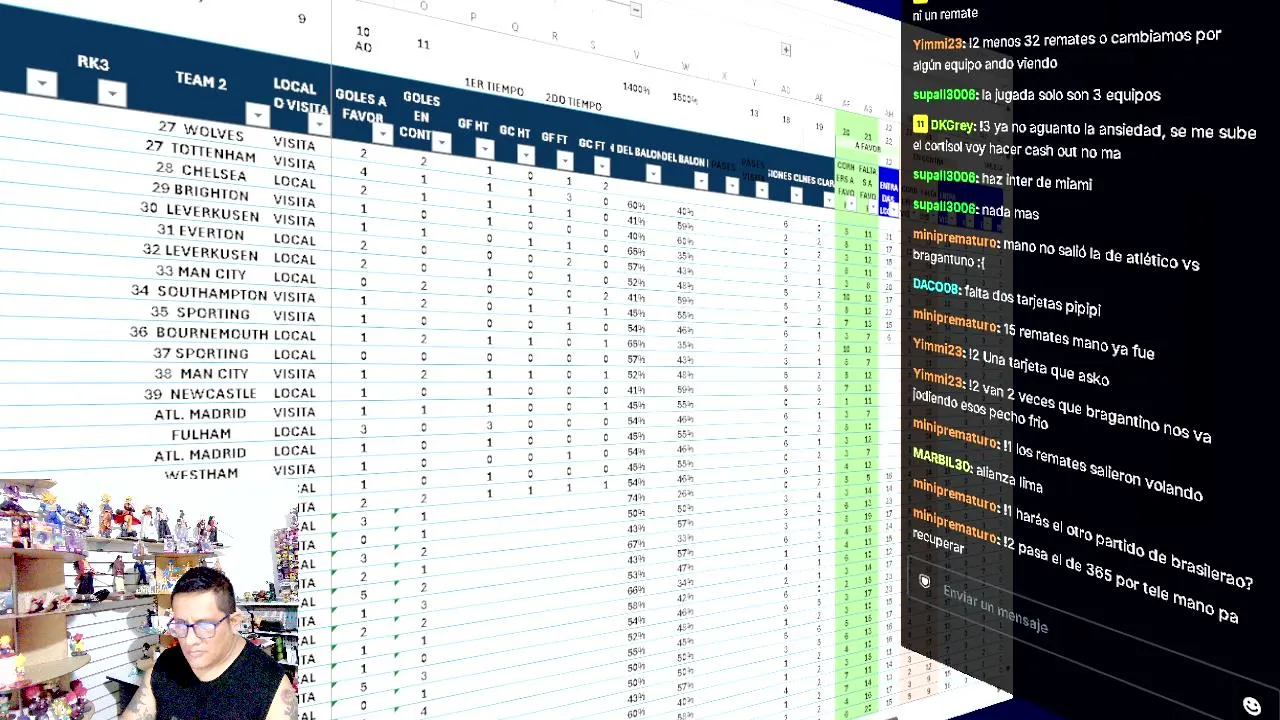Expand the grouped columns with plus button
The image size is (1280, 720).
pyautogui.click(x=786, y=49)
